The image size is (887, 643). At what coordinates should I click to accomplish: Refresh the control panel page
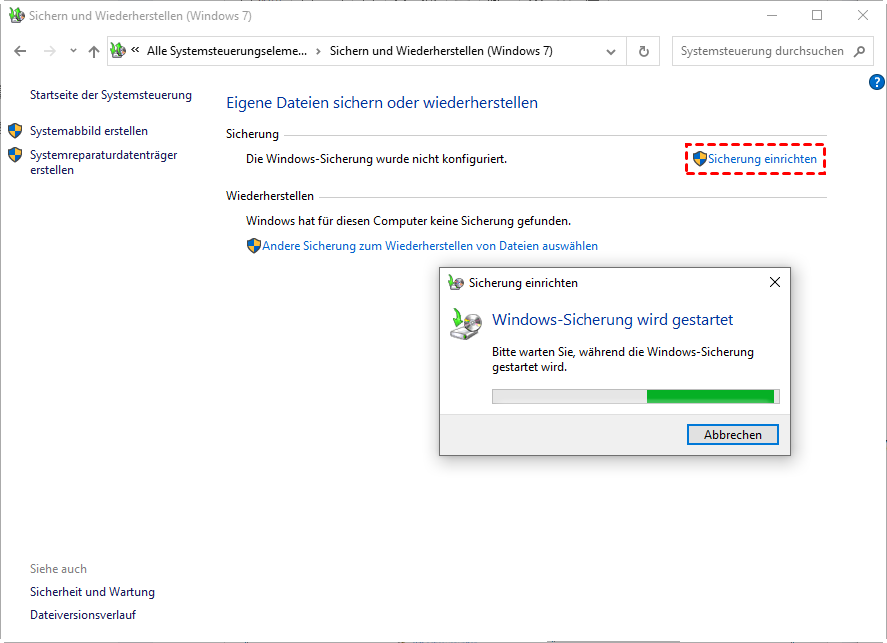644,51
